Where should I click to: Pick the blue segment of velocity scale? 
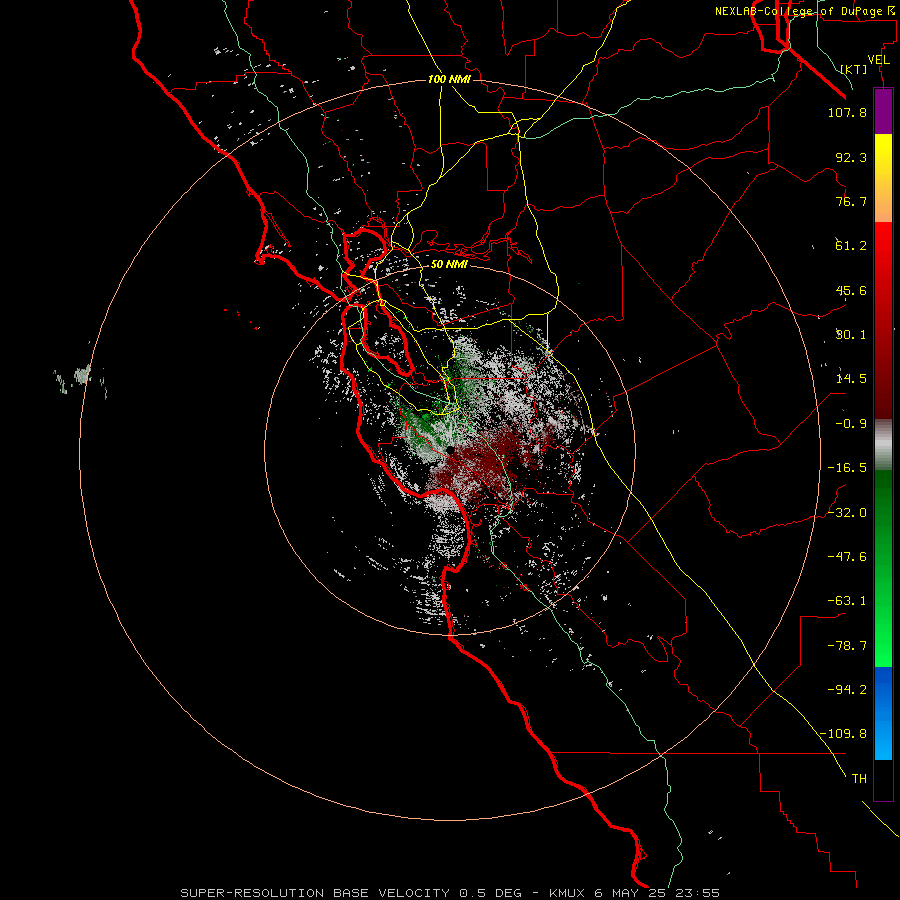(x=883, y=713)
